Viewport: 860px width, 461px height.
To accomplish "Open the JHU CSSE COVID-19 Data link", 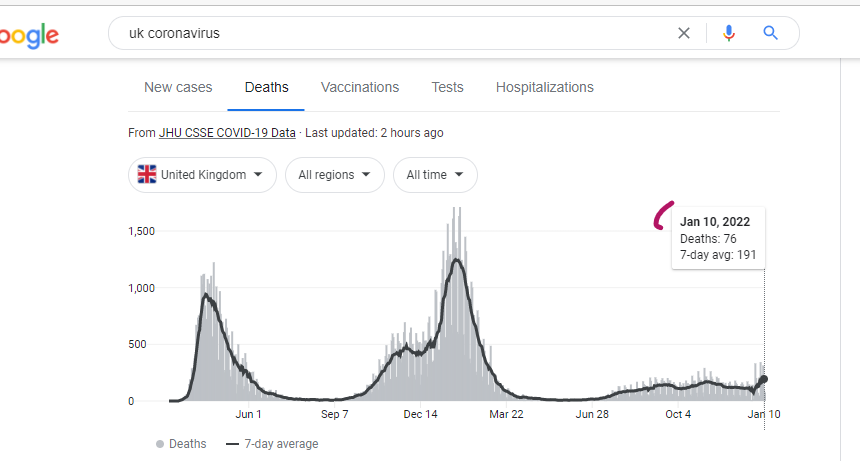I will (227, 133).
